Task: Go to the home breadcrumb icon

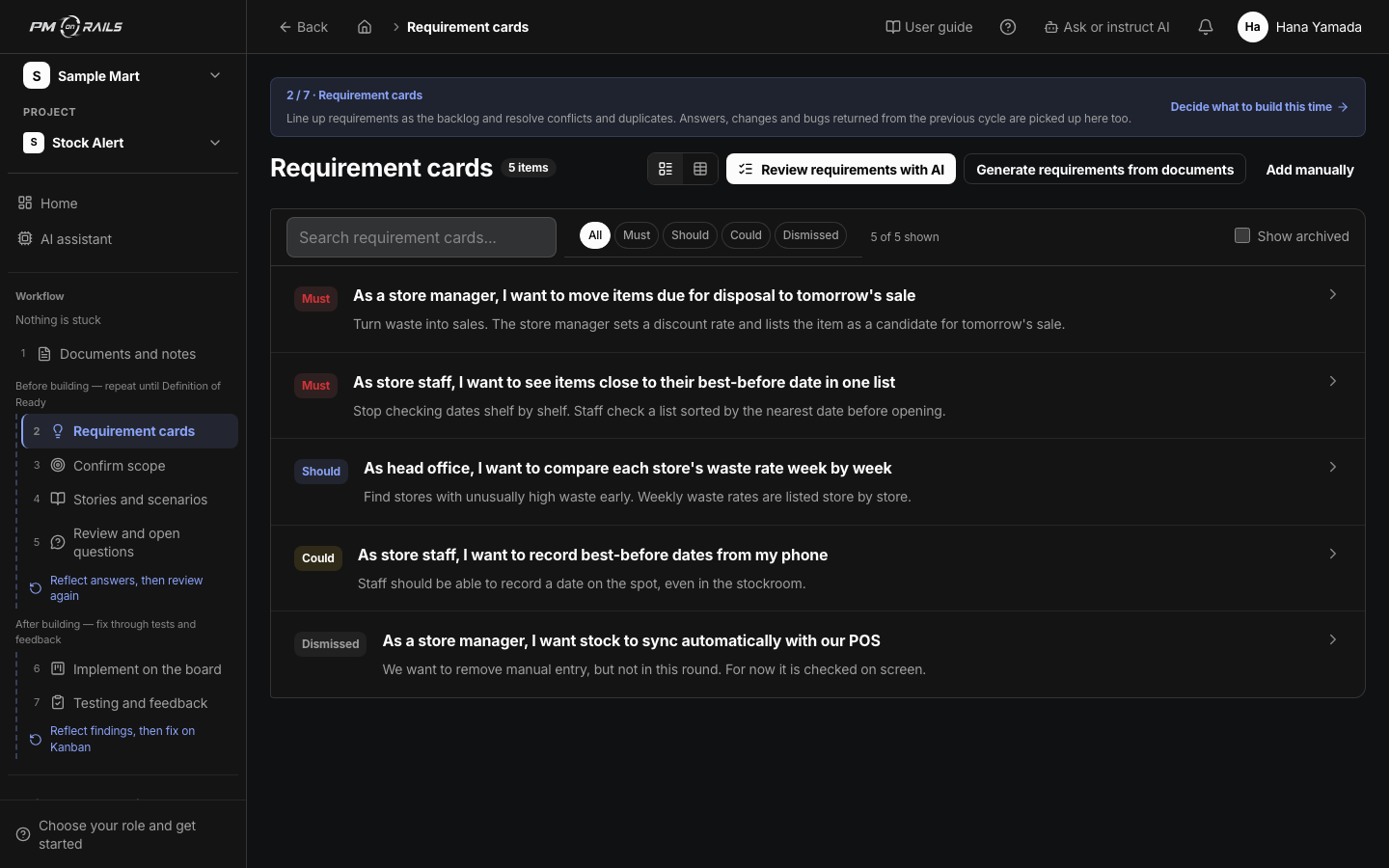Action: (365, 27)
